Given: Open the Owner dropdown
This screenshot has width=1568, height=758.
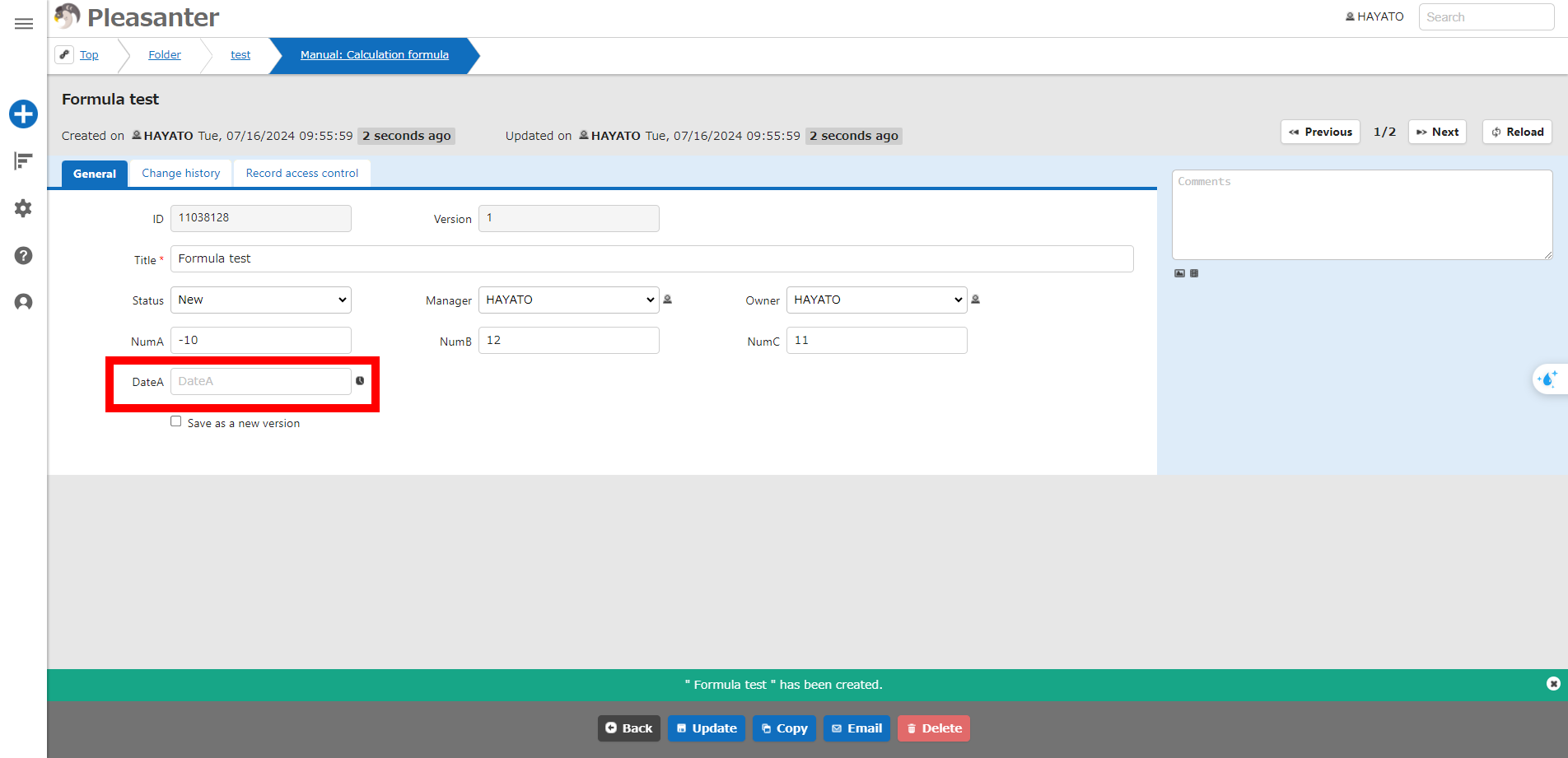Looking at the screenshot, I should [877, 300].
